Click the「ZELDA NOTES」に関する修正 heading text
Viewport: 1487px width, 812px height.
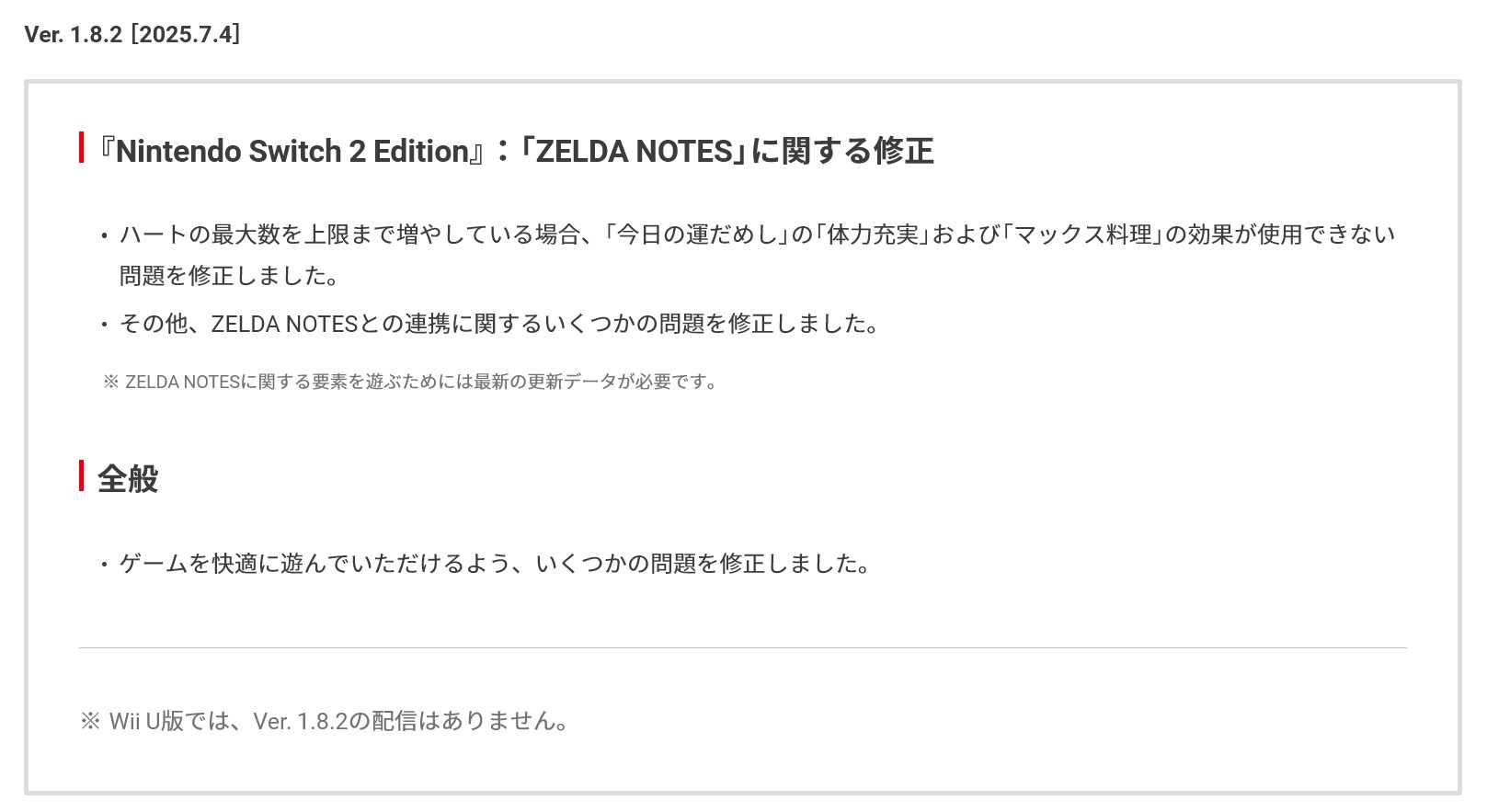pyautogui.click(x=726, y=152)
